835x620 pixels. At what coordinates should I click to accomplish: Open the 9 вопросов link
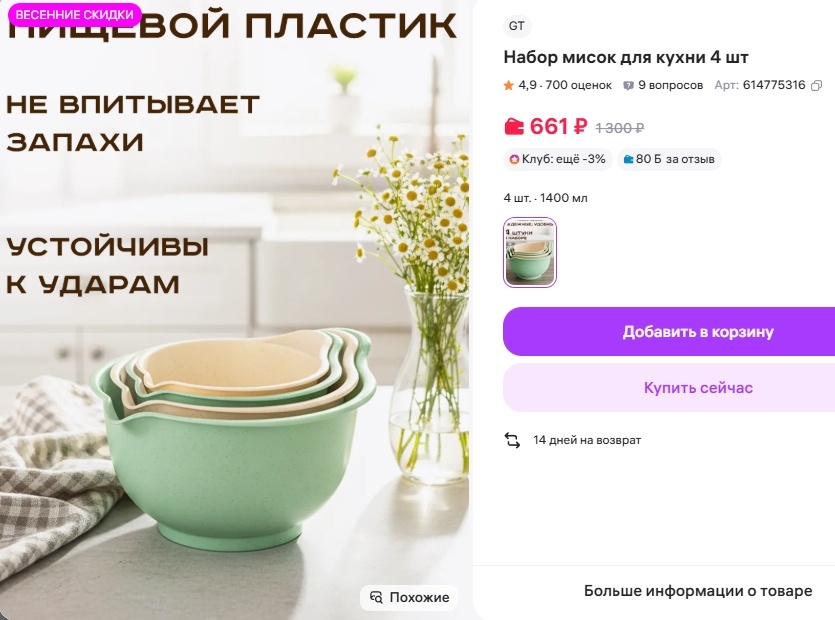670,85
